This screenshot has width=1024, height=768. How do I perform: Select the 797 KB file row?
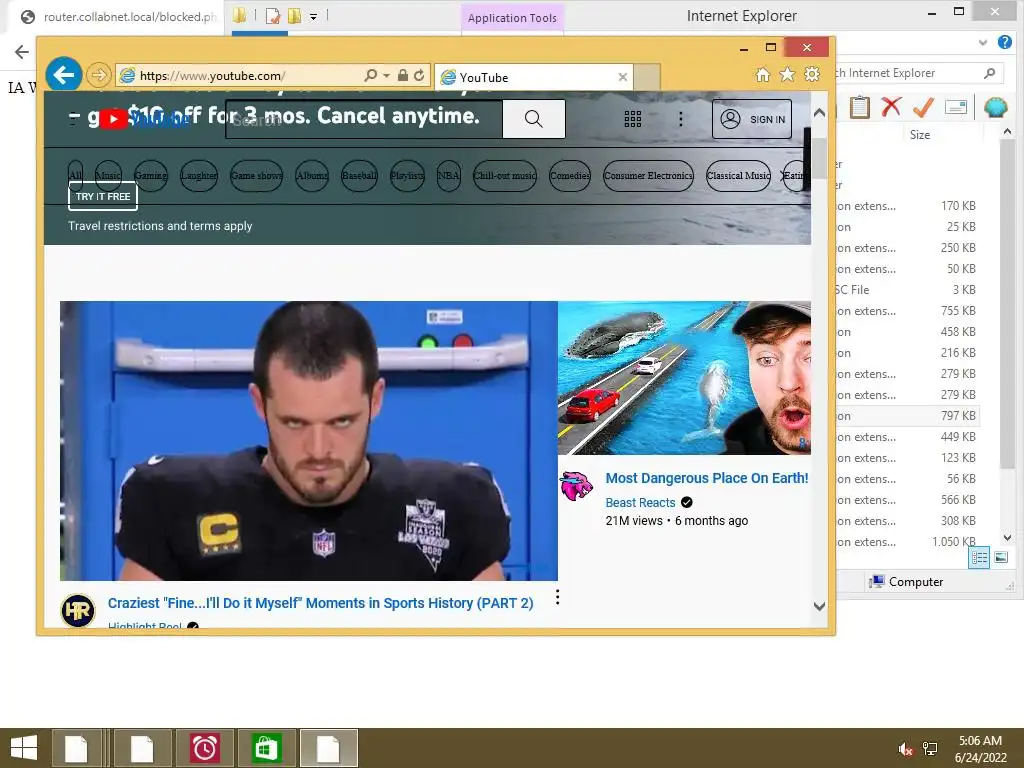click(908, 416)
